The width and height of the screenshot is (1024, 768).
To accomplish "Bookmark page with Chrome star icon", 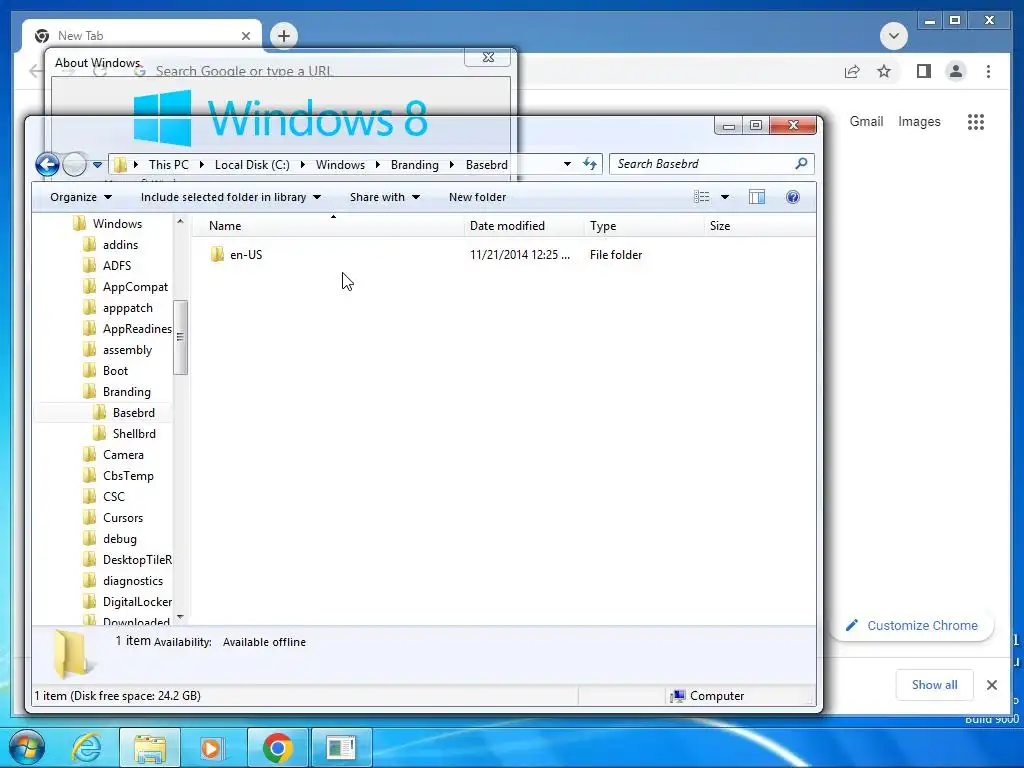I will click(x=884, y=71).
